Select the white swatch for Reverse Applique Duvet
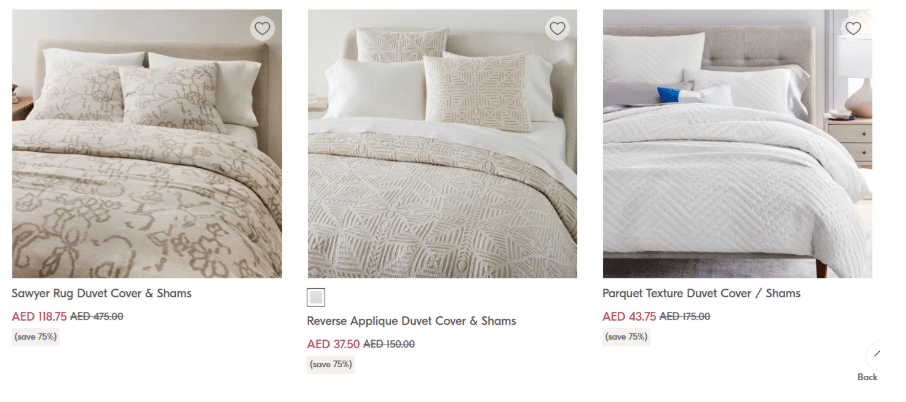Viewport: 906px width, 402px height. (x=316, y=297)
